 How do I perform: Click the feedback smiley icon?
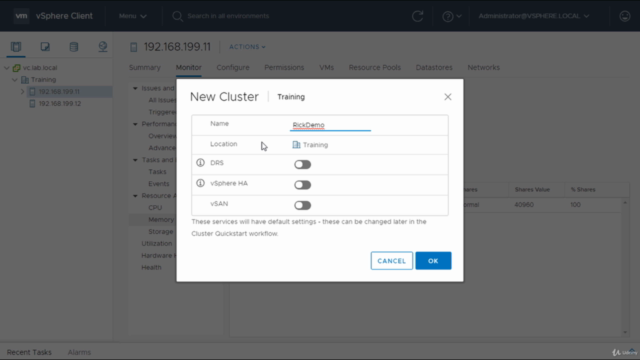pyautogui.click(x=625, y=16)
